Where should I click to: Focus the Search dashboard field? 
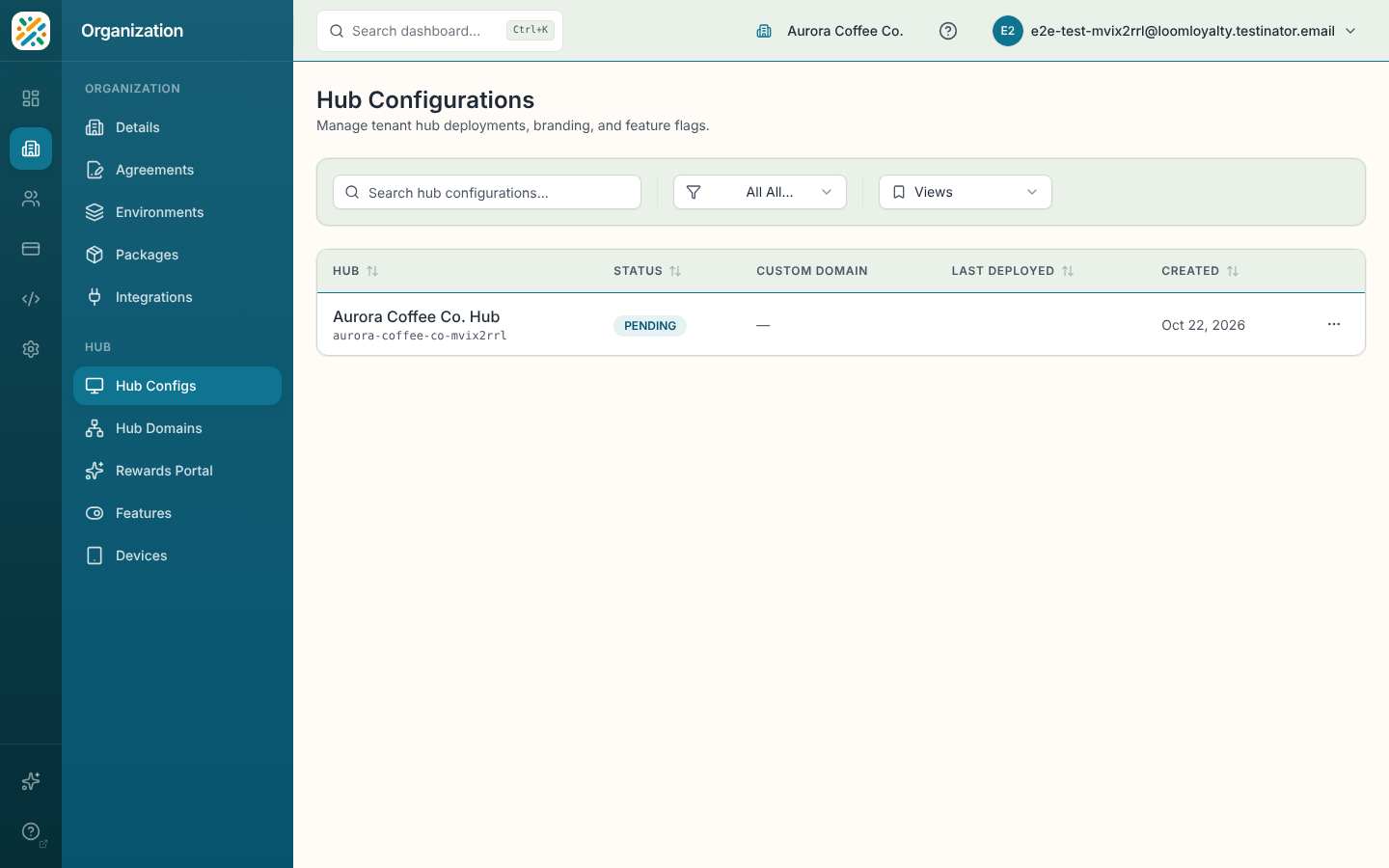click(x=440, y=31)
